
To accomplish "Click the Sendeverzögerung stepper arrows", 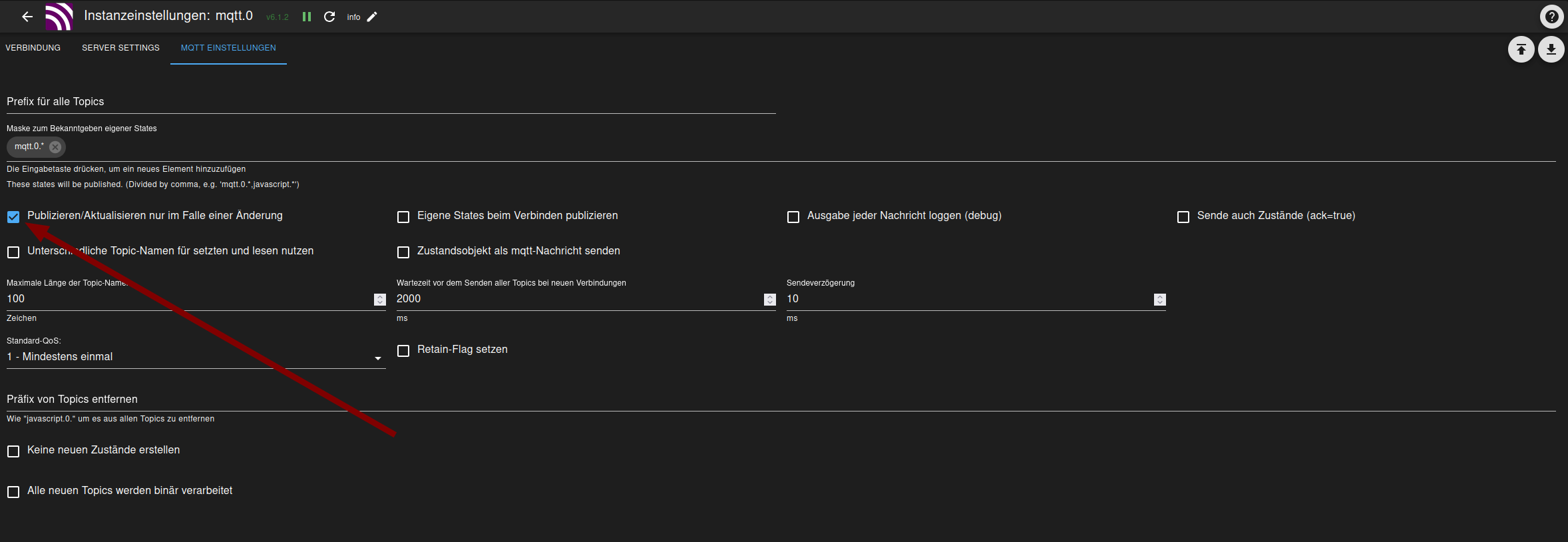I will pyautogui.click(x=1160, y=300).
